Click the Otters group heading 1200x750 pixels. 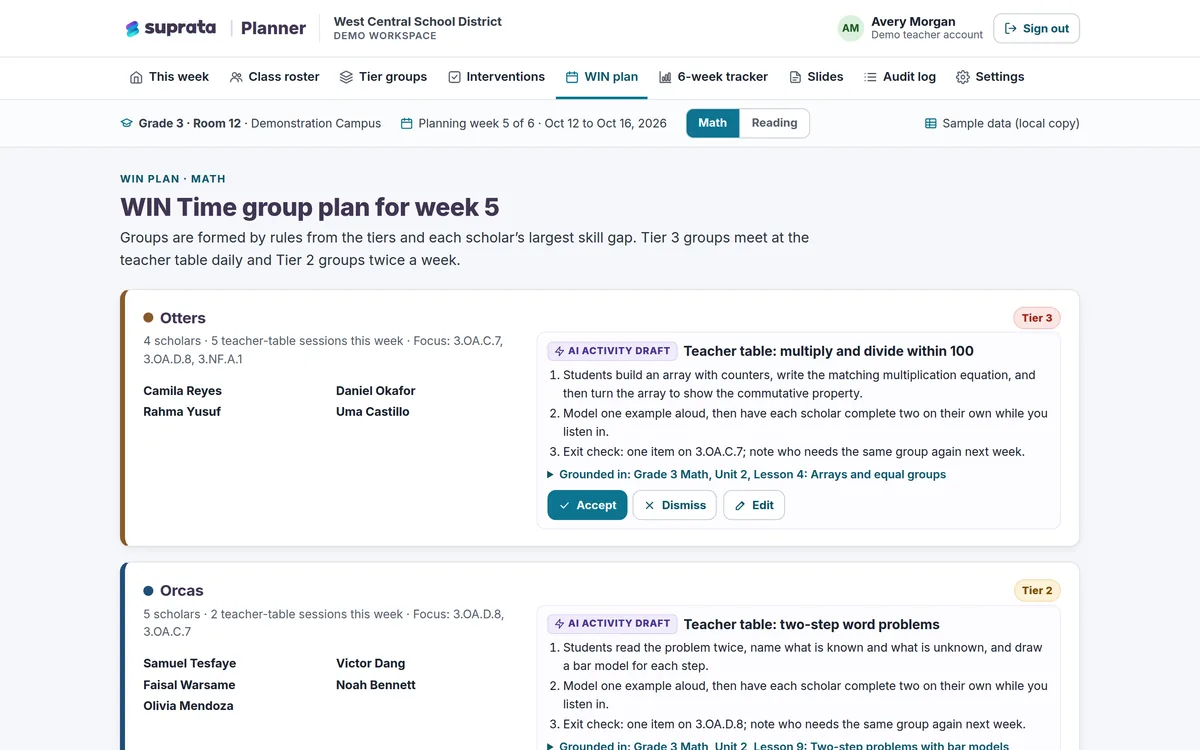pyautogui.click(x=183, y=318)
